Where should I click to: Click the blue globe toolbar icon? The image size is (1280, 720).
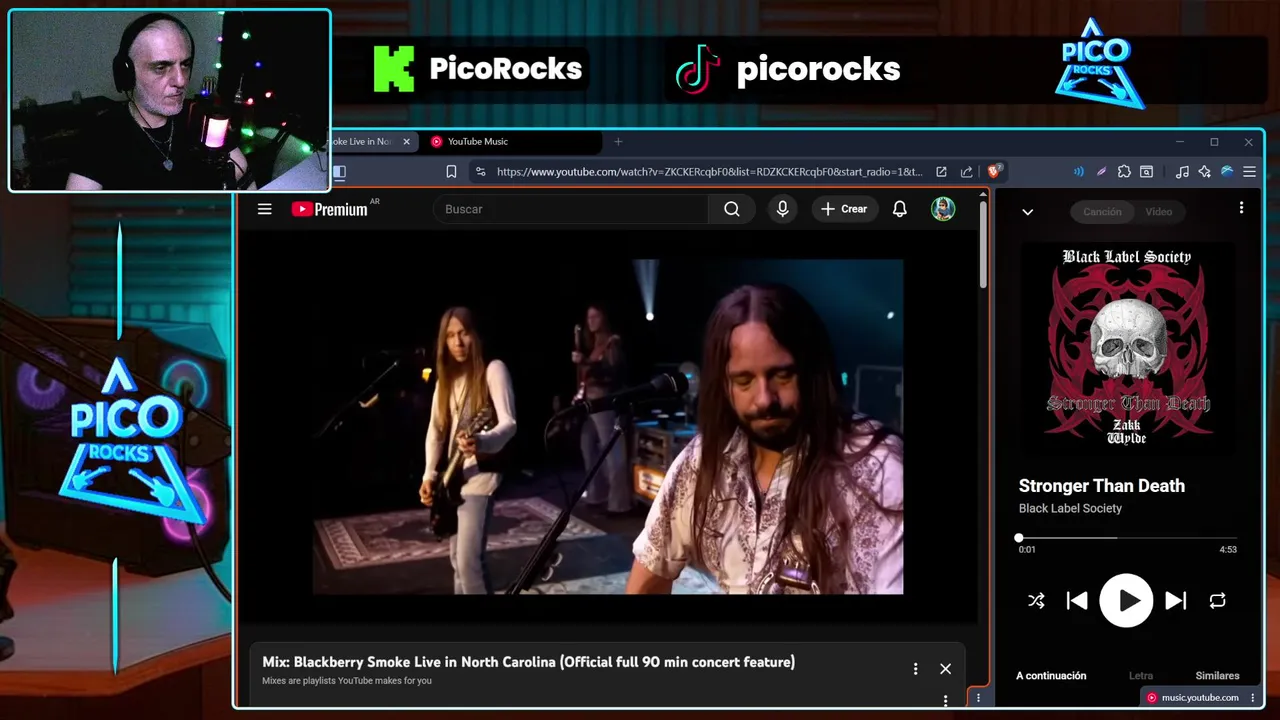coord(1227,172)
